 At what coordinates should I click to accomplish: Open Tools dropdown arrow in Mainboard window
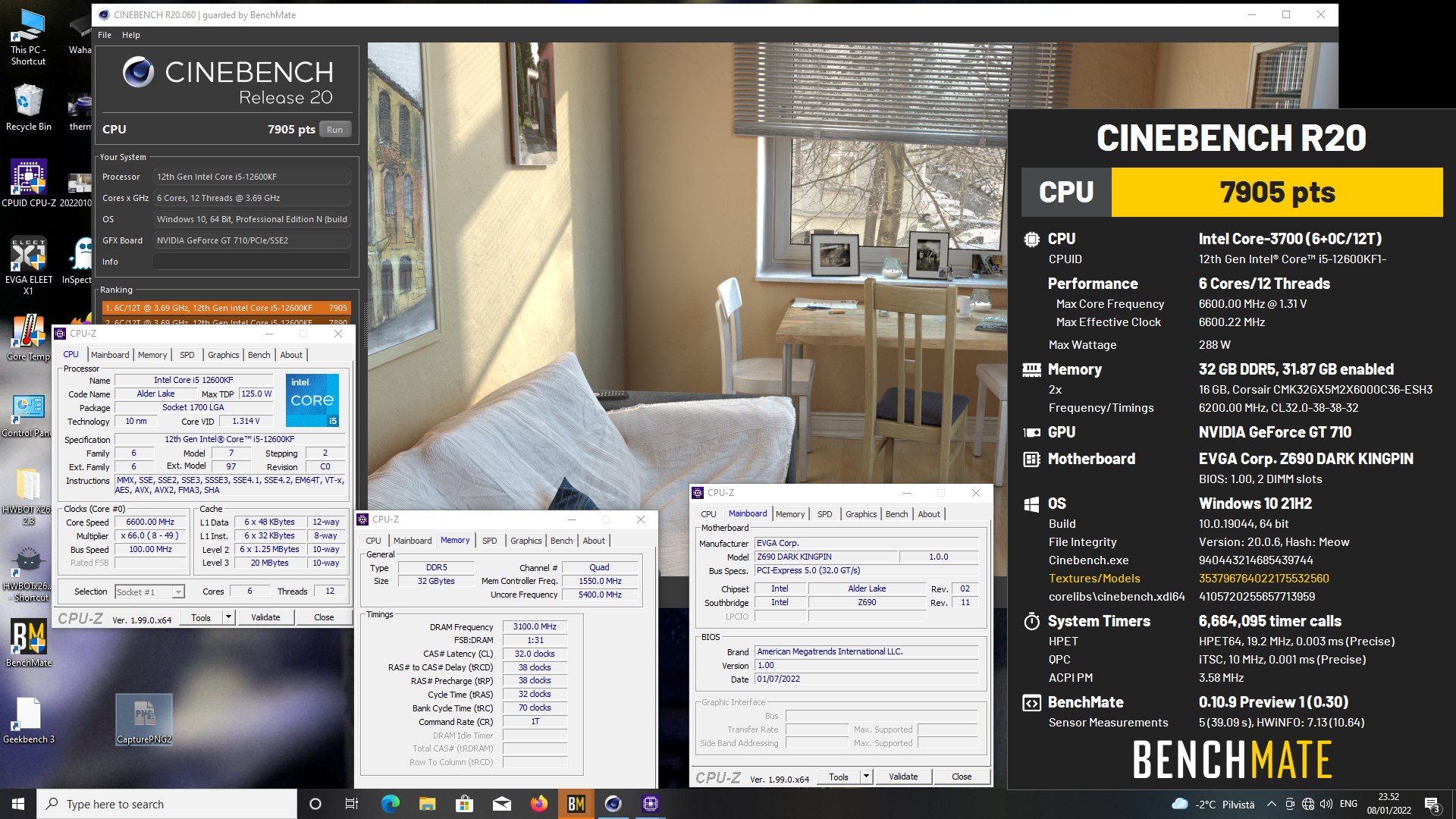(x=866, y=777)
